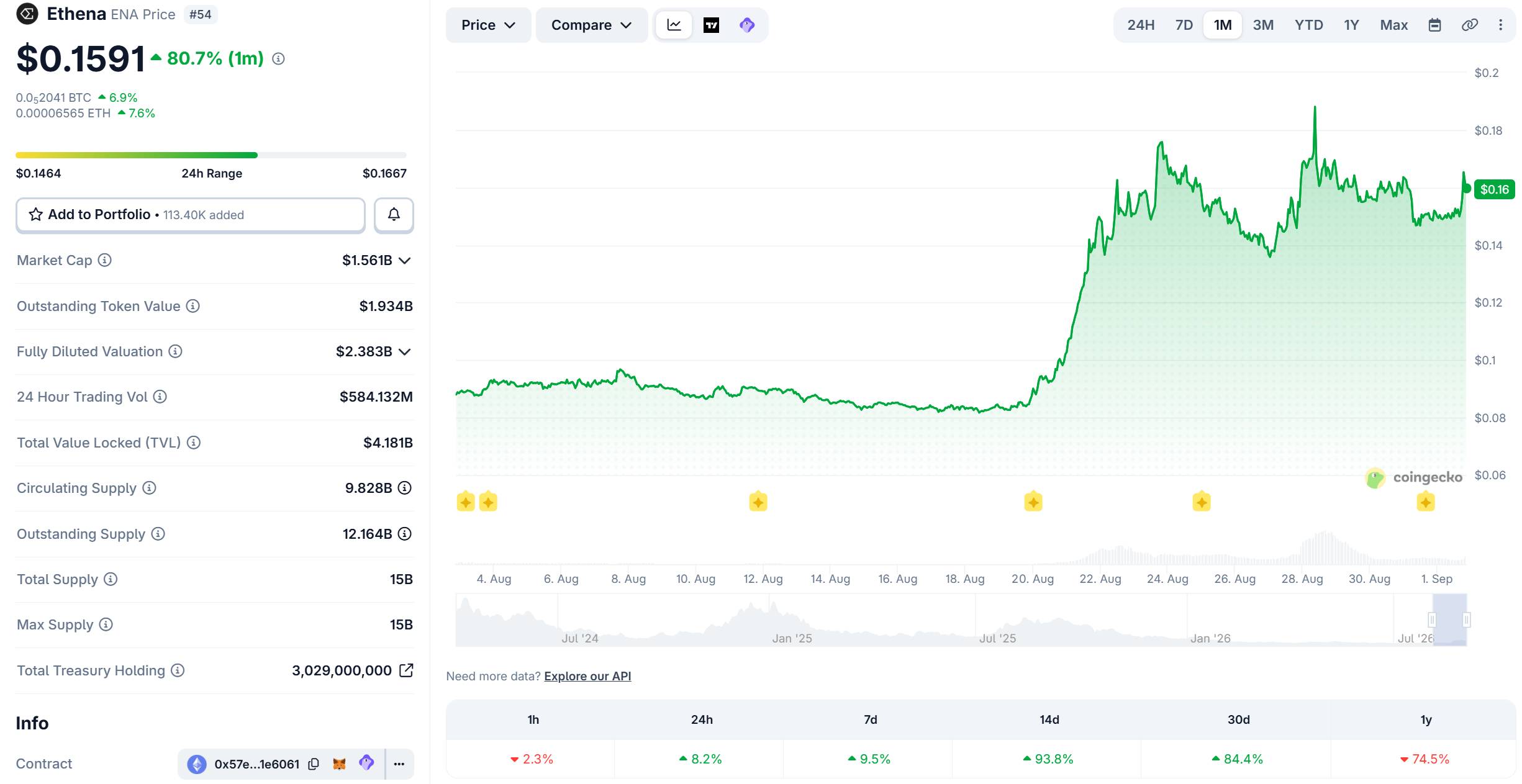The height and width of the screenshot is (784, 1522).
Task: Open the price change info icon
Action: (279, 59)
